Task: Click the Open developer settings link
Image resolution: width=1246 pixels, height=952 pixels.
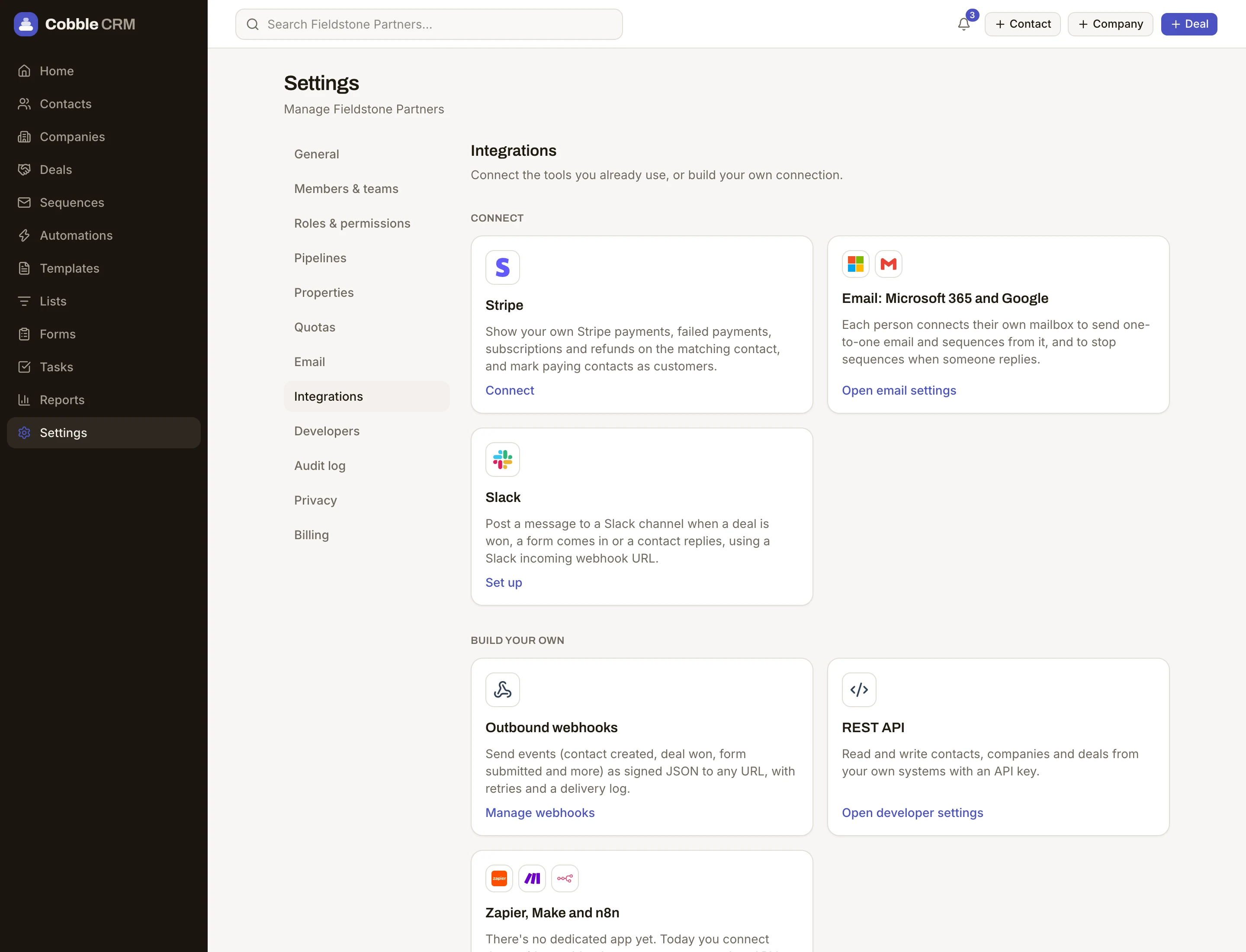Action: [x=912, y=813]
